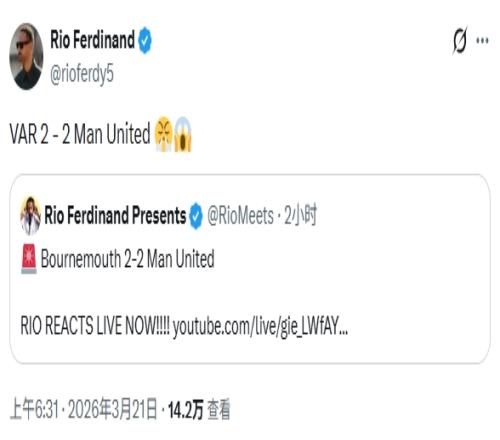
Task: Open the youtube.com/live link
Action: coord(260,327)
